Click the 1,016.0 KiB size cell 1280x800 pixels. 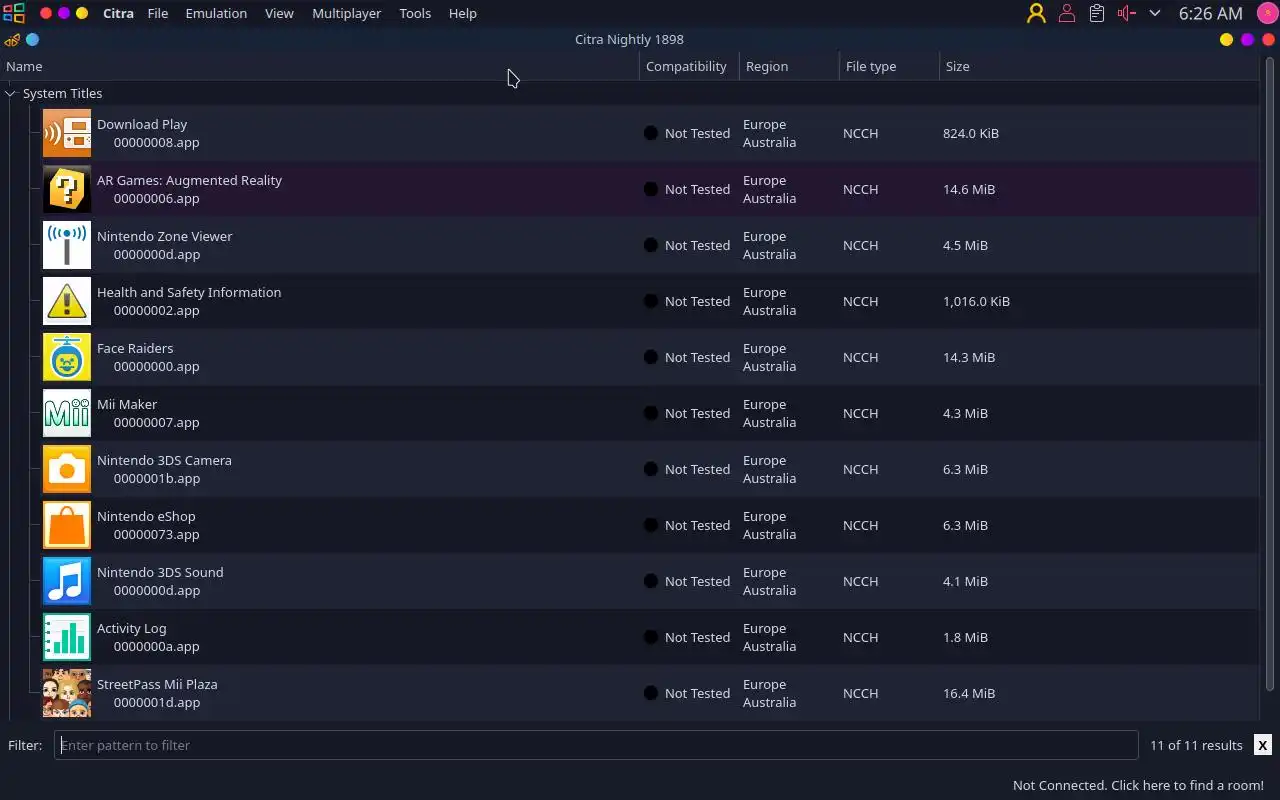(x=976, y=301)
